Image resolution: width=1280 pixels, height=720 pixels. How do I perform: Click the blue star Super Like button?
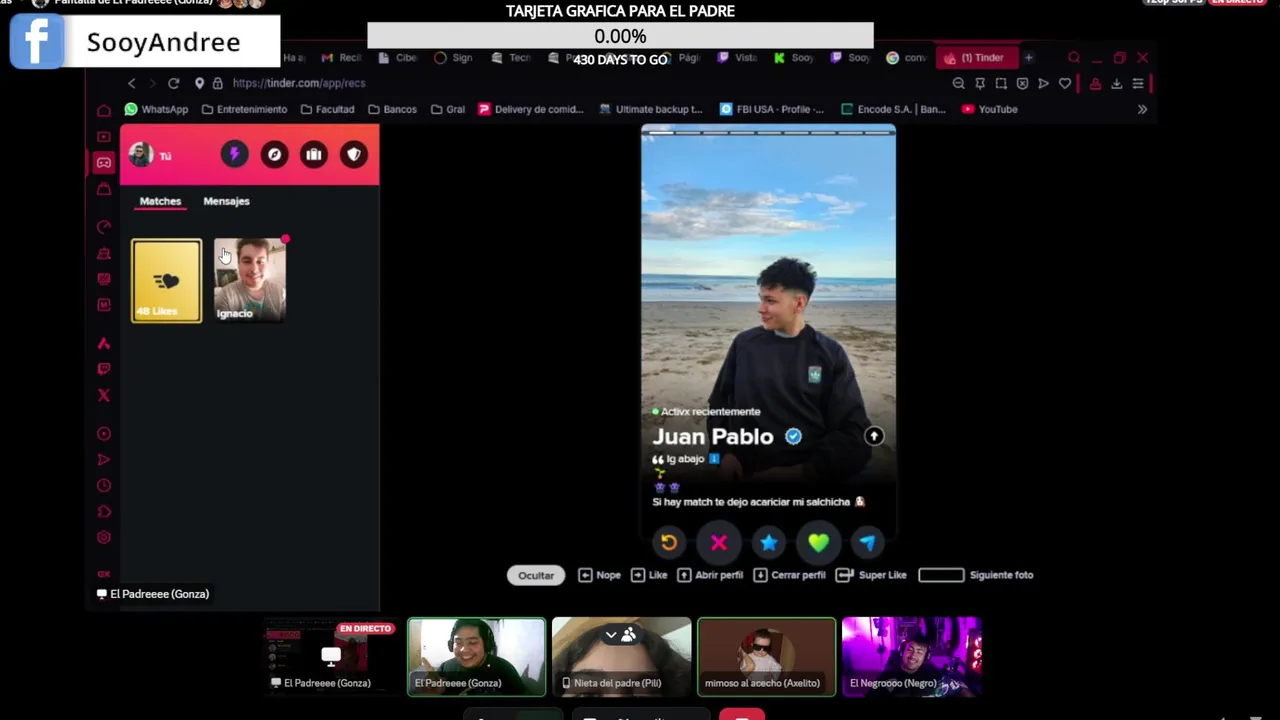(768, 543)
